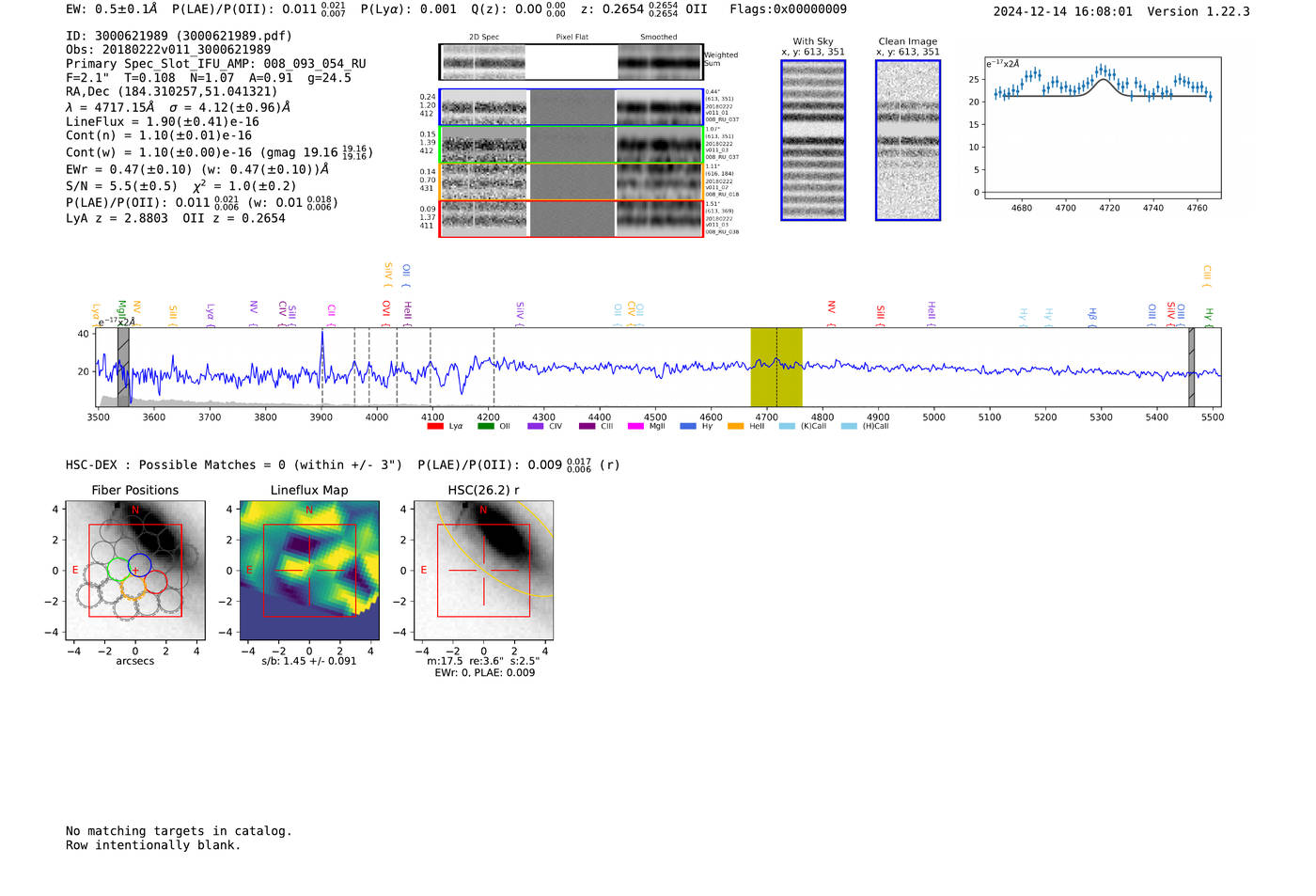Click the yellow highlighted region at 4717Å

pos(776,367)
